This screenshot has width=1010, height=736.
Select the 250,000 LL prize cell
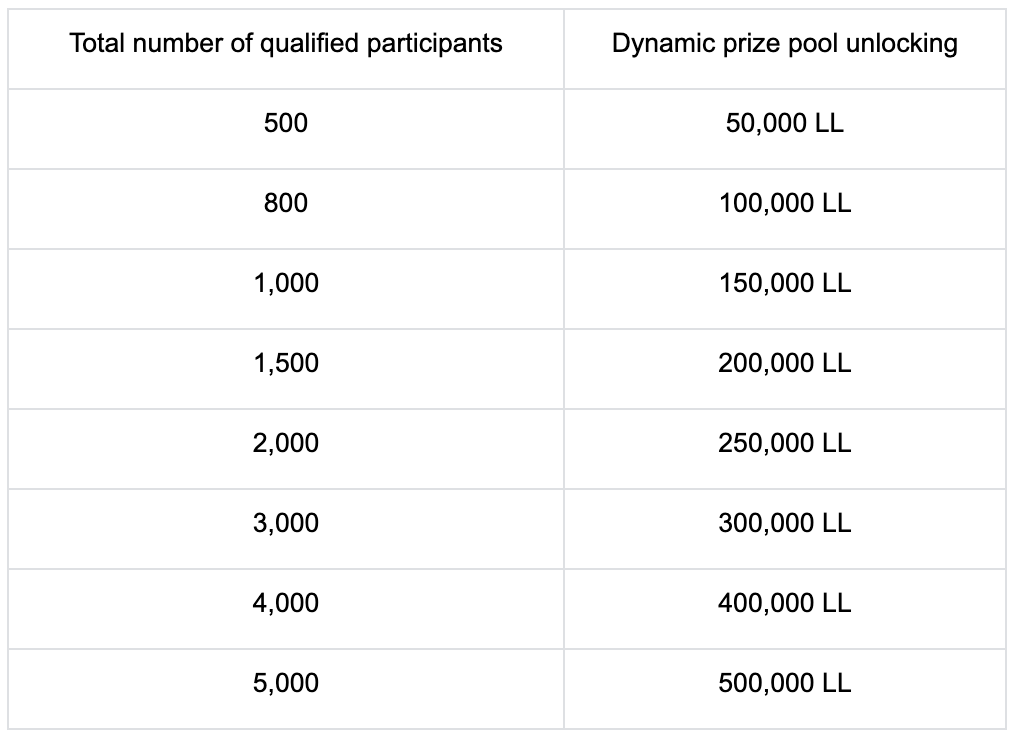[785, 444]
